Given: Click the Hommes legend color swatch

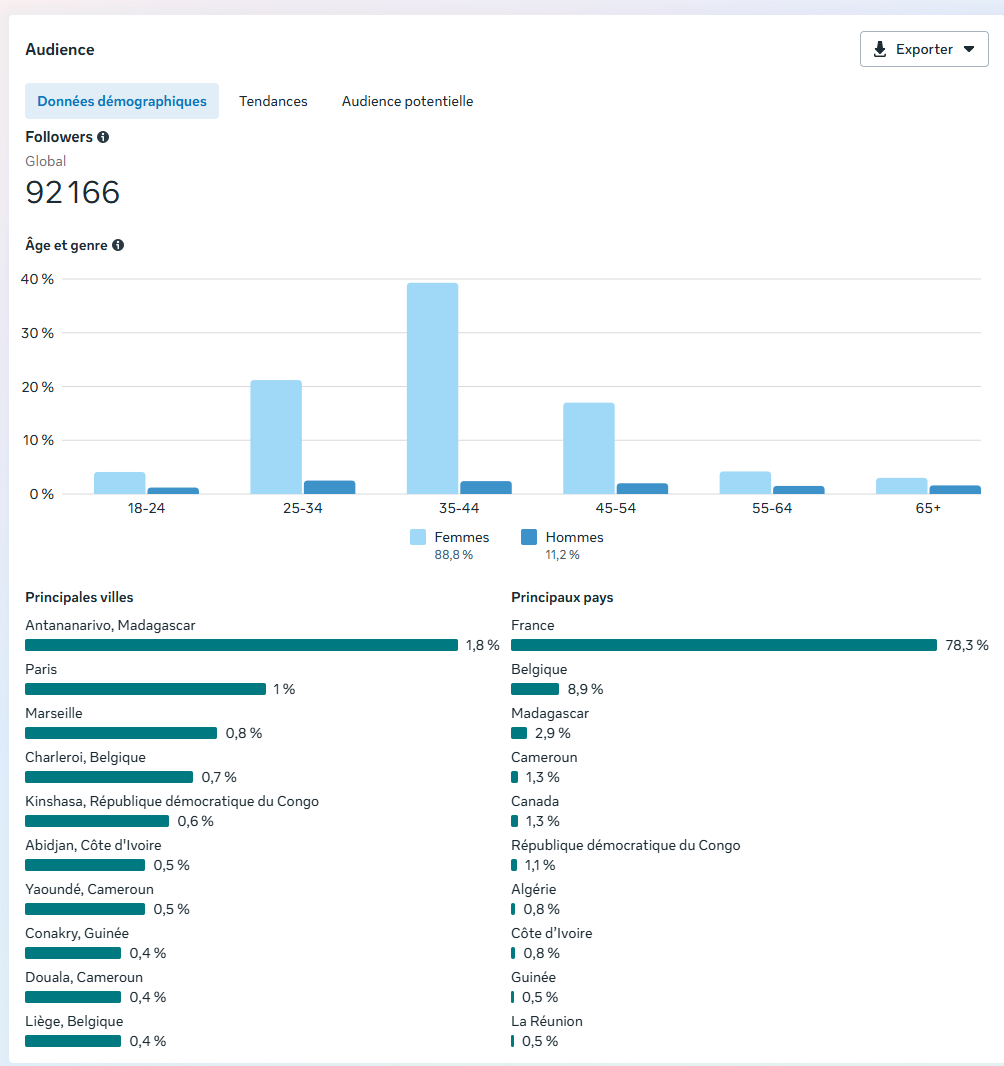Looking at the screenshot, I should click(529, 538).
